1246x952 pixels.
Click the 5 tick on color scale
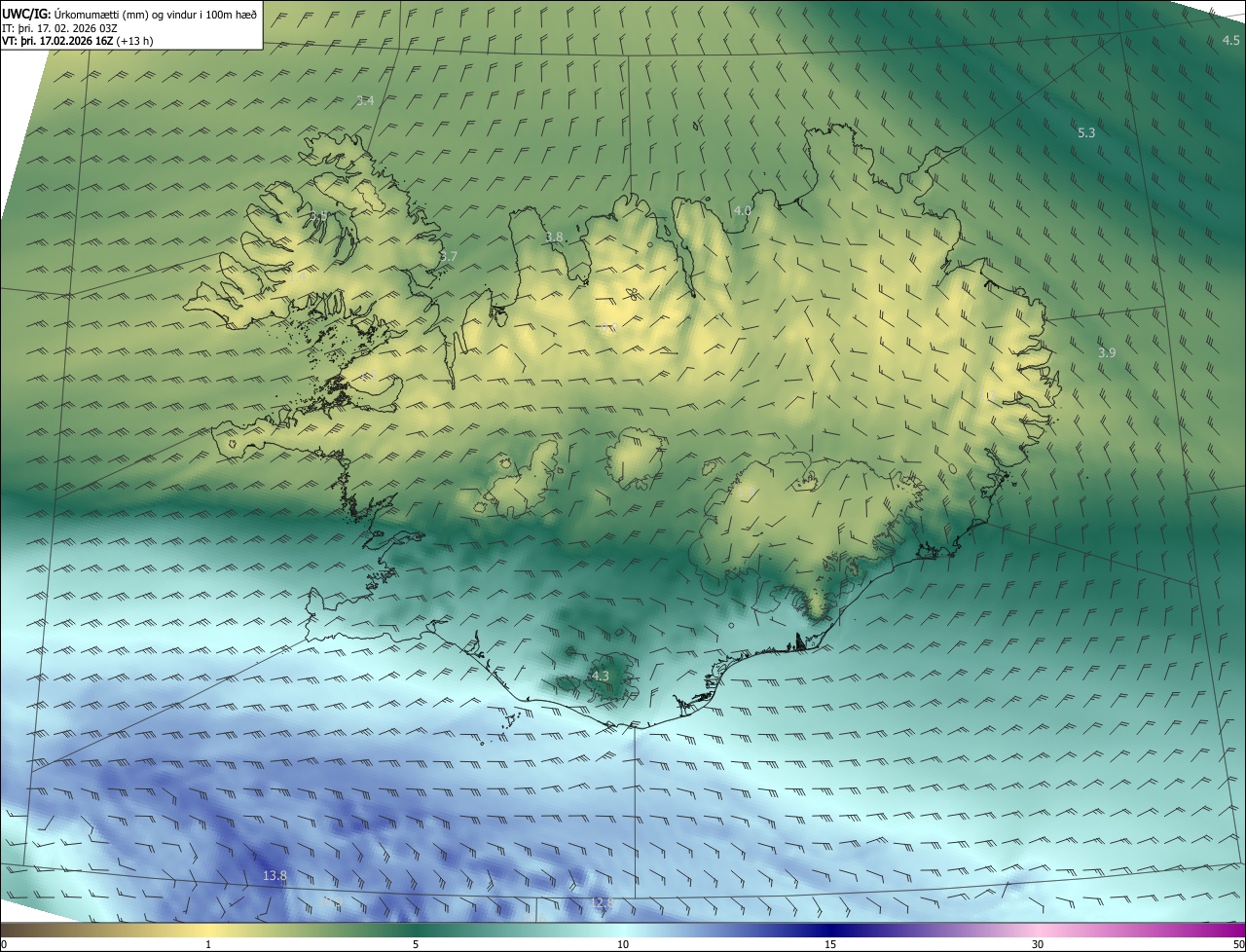[416, 944]
